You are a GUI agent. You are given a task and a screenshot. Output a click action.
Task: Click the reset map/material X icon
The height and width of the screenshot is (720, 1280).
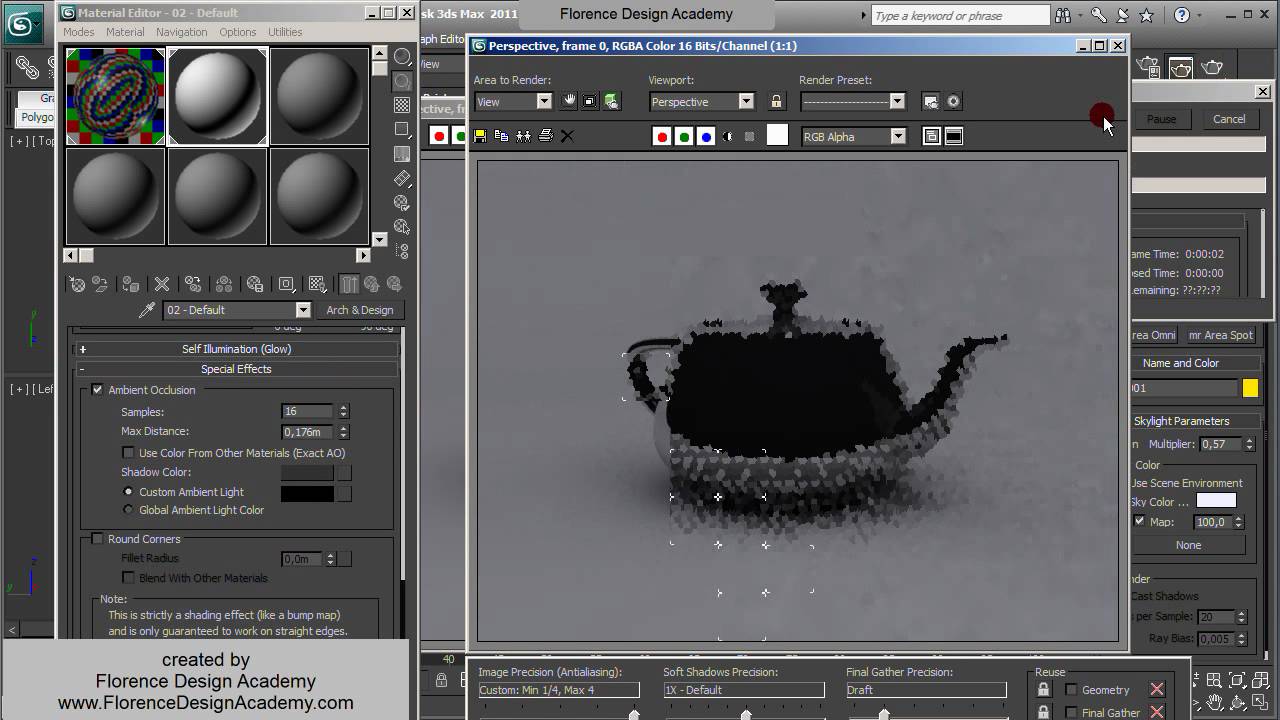click(x=162, y=285)
